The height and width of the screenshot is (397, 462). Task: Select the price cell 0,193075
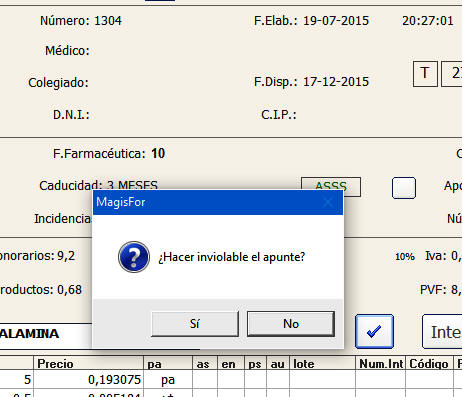88,379
